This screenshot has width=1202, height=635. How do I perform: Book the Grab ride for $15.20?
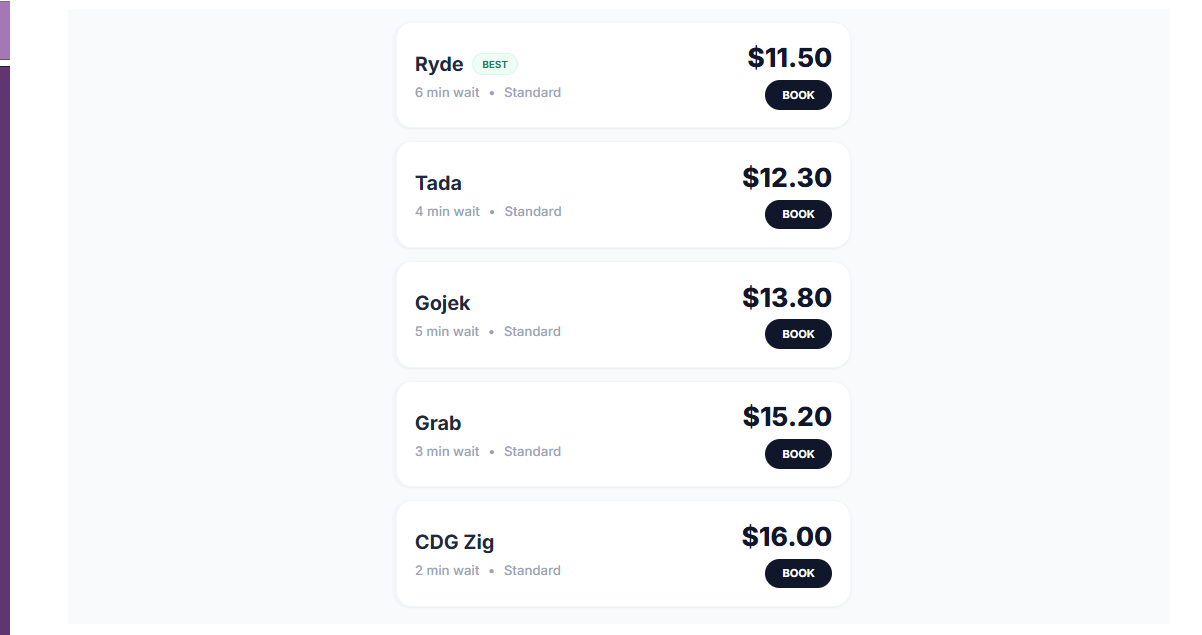point(798,454)
